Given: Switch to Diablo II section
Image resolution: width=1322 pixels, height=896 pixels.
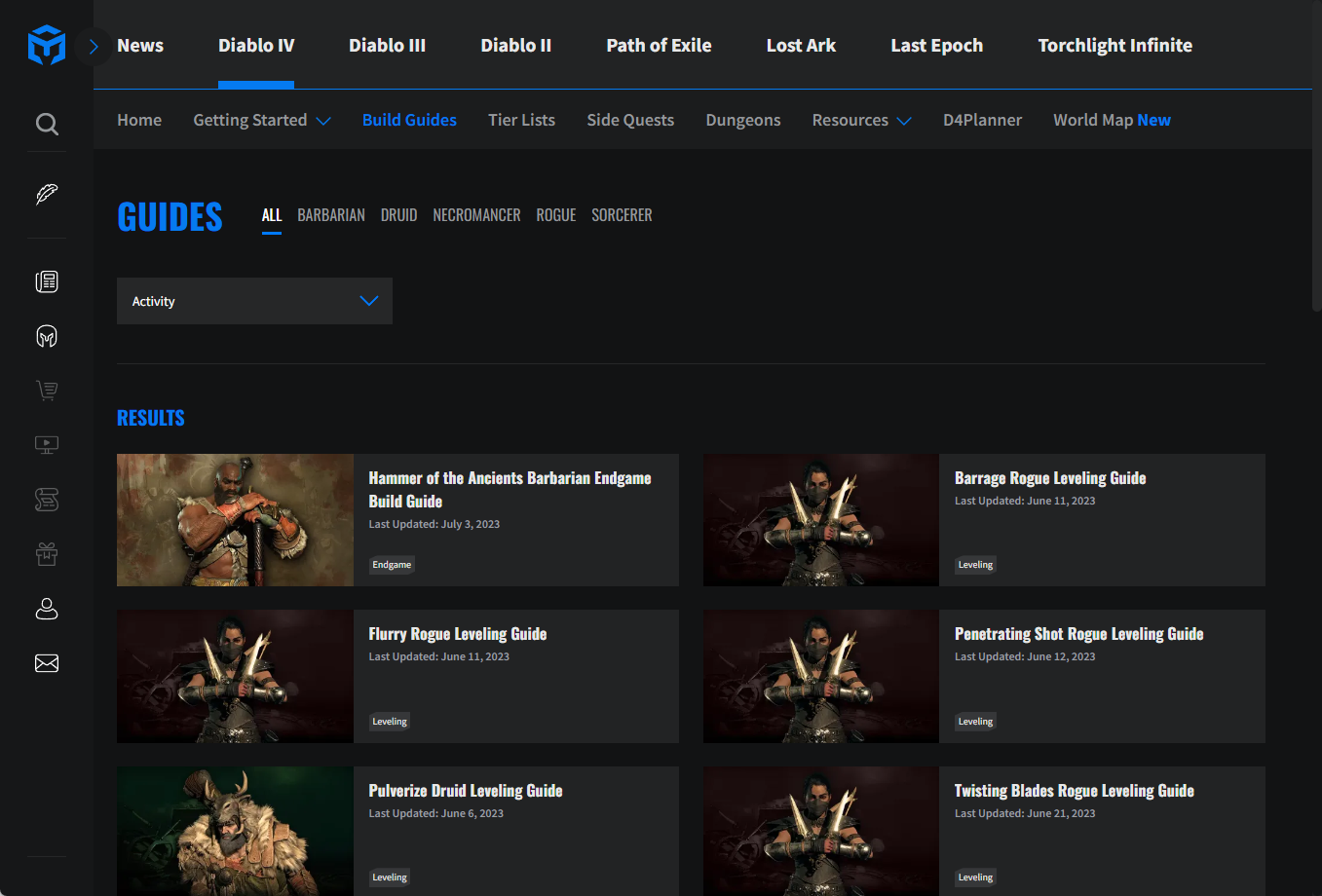Looking at the screenshot, I should (x=515, y=46).
